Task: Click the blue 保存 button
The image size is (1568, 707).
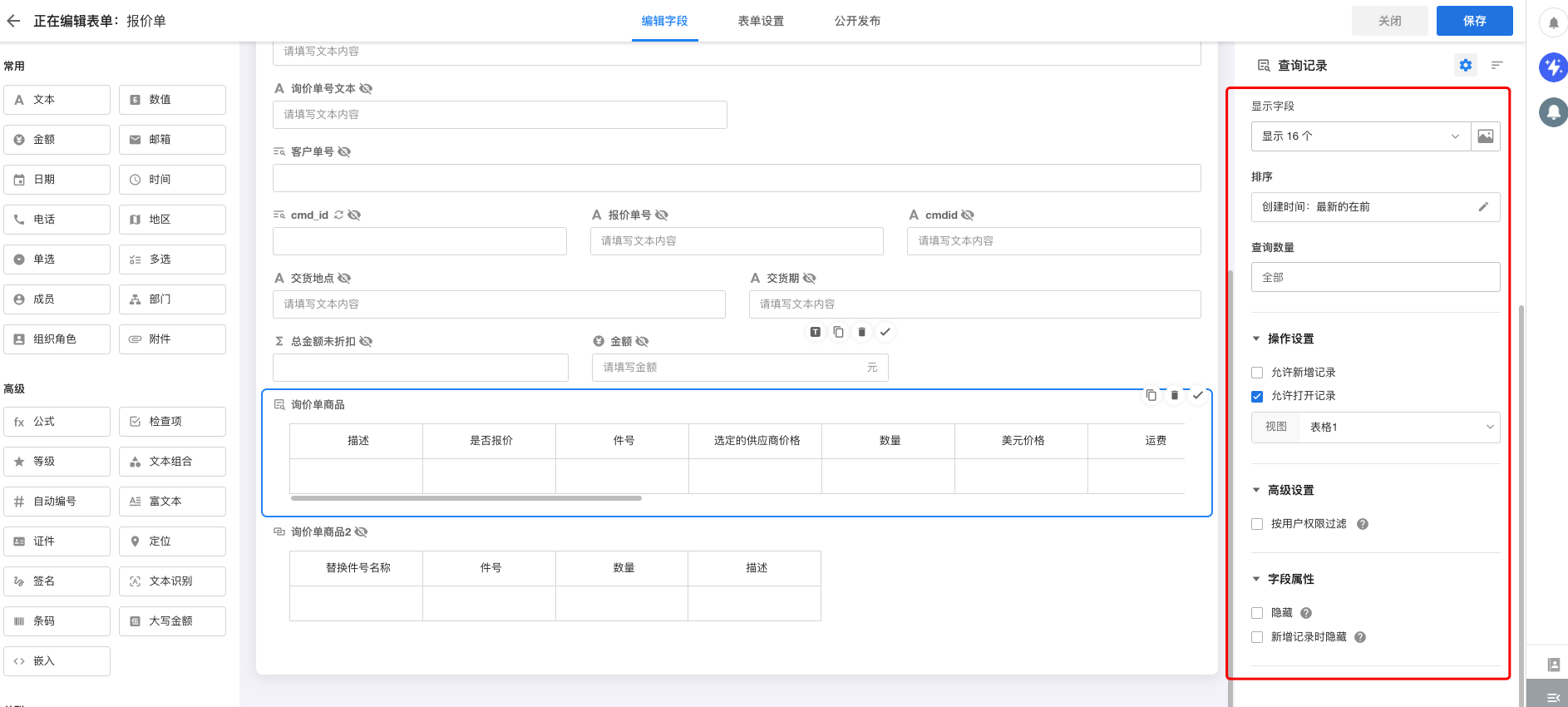Action: [x=1474, y=21]
